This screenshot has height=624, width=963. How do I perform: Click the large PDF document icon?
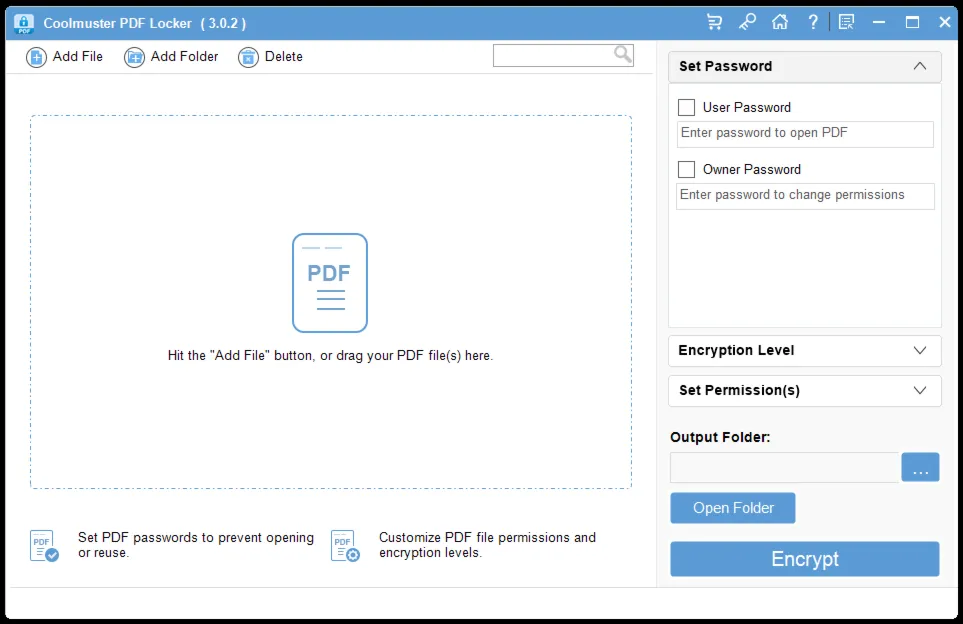330,283
